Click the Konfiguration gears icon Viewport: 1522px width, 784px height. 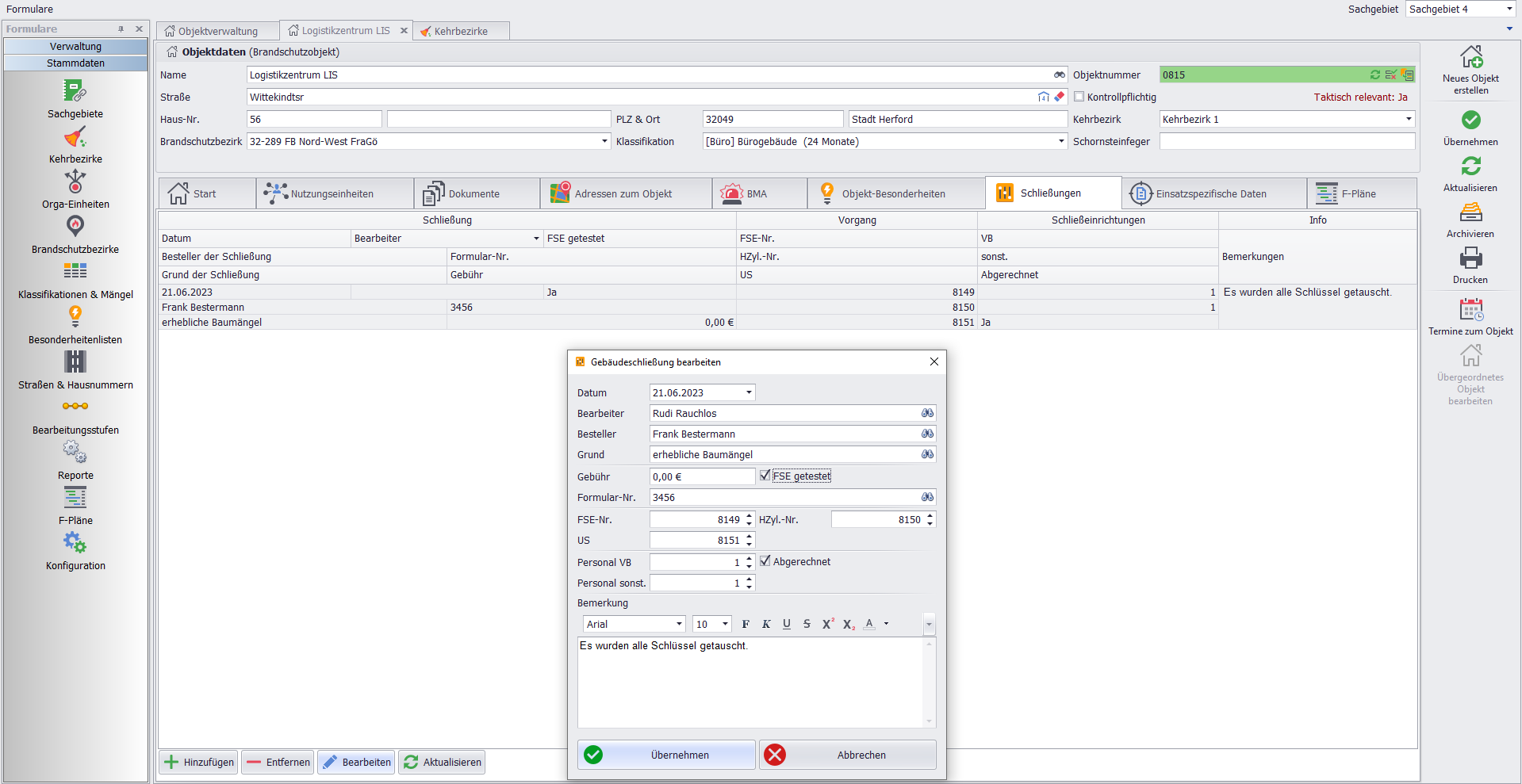(75, 543)
